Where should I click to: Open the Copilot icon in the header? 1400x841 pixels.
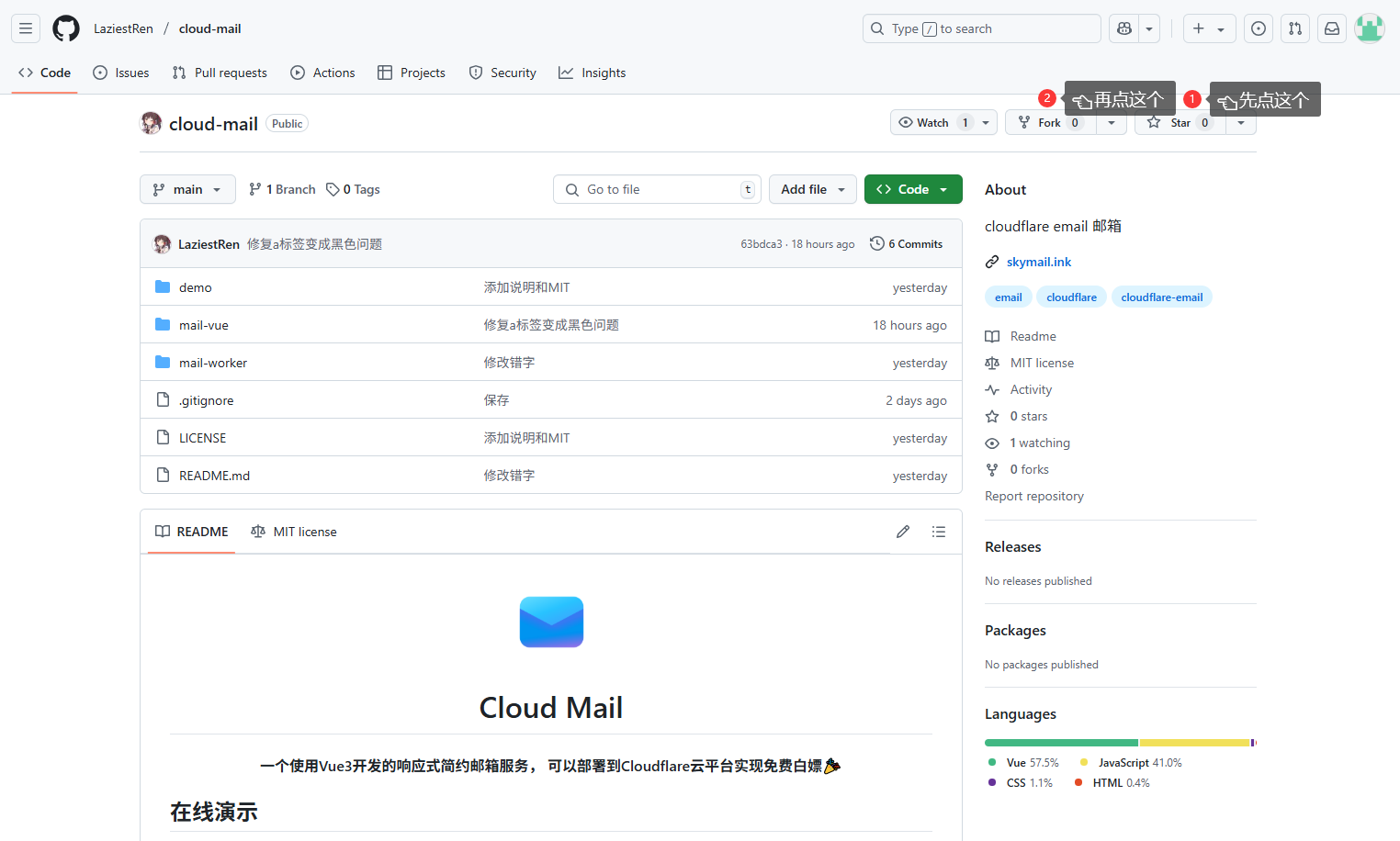point(1123,28)
